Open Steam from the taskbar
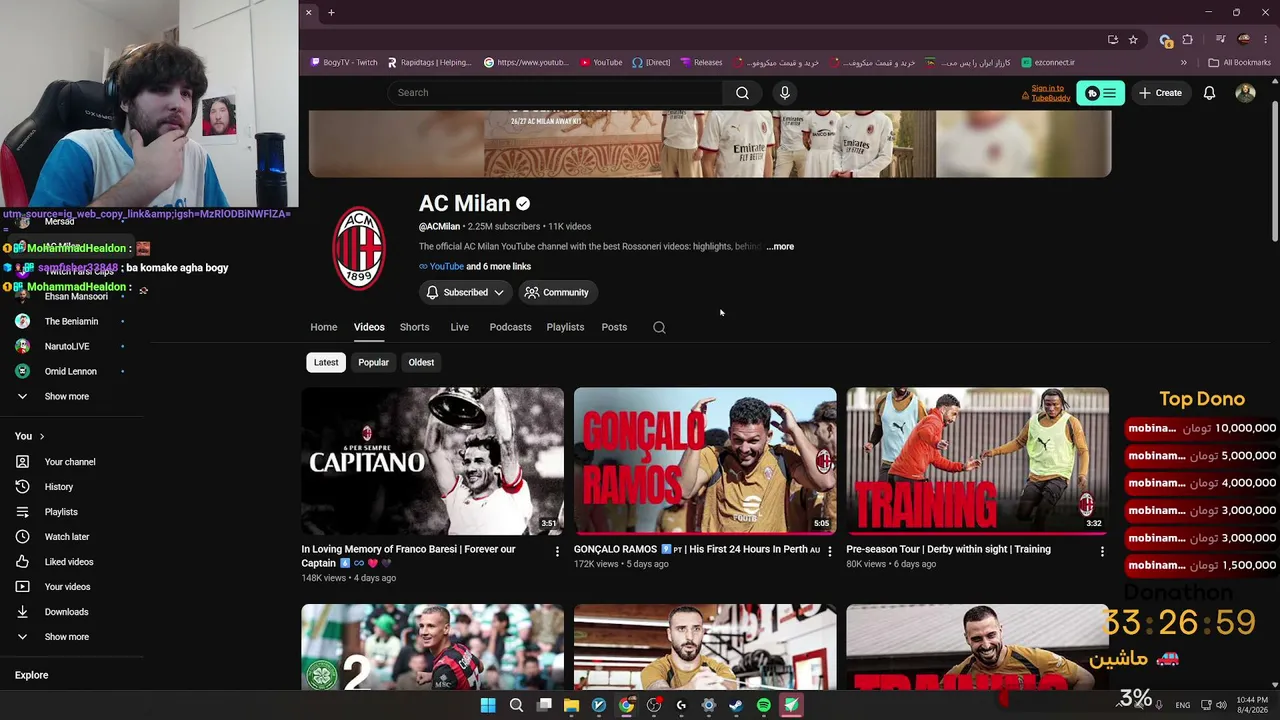 click(x=736, y=705)
